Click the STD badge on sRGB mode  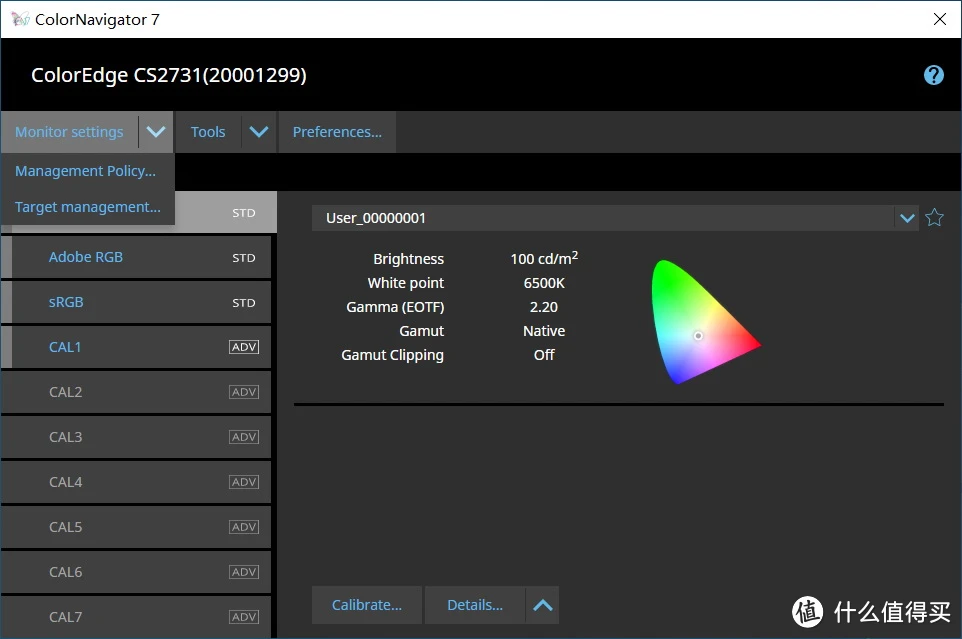(244, 302)
